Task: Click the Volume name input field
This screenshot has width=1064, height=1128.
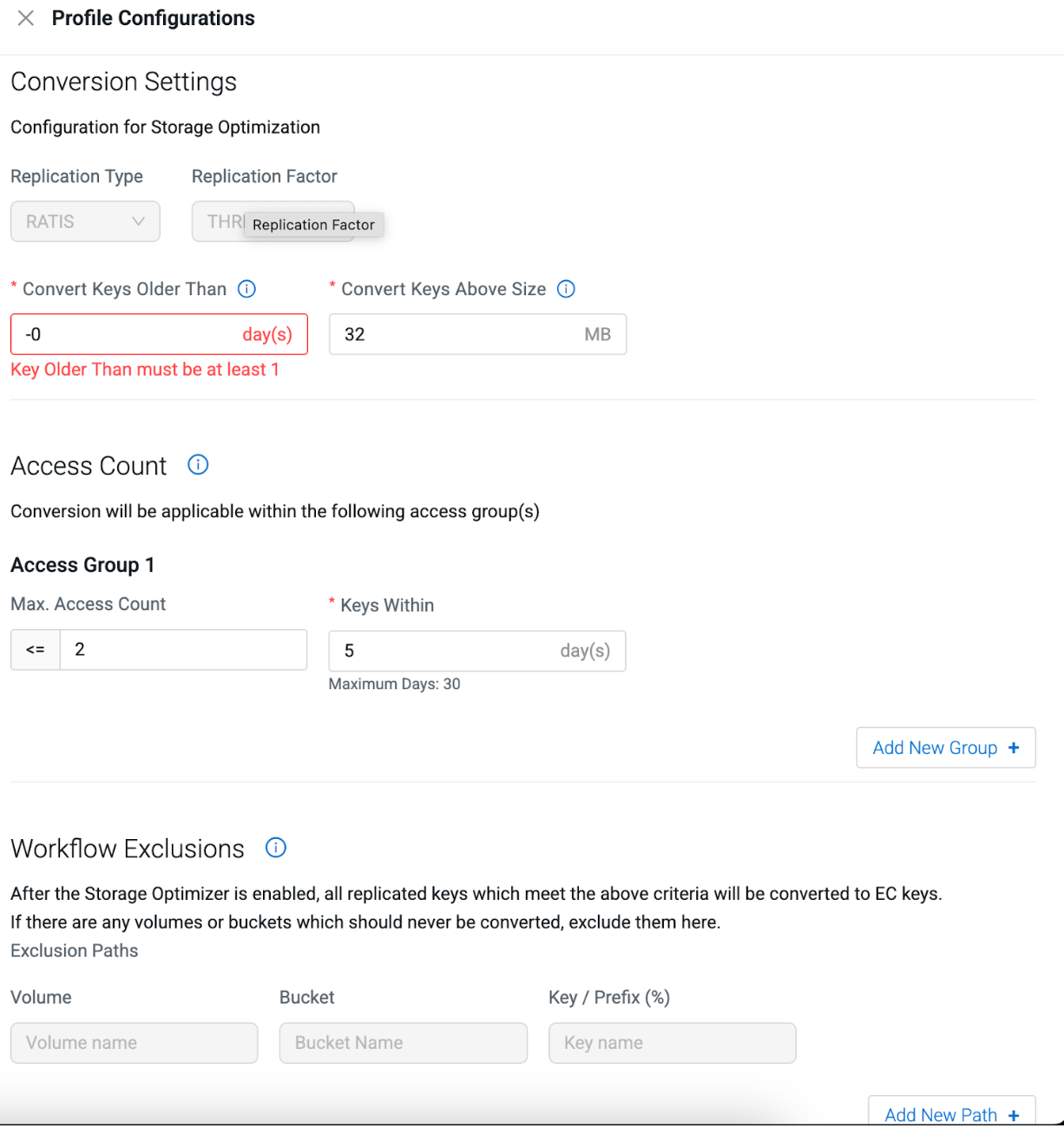Action: pyautogui.click(x=134, y=1043)
